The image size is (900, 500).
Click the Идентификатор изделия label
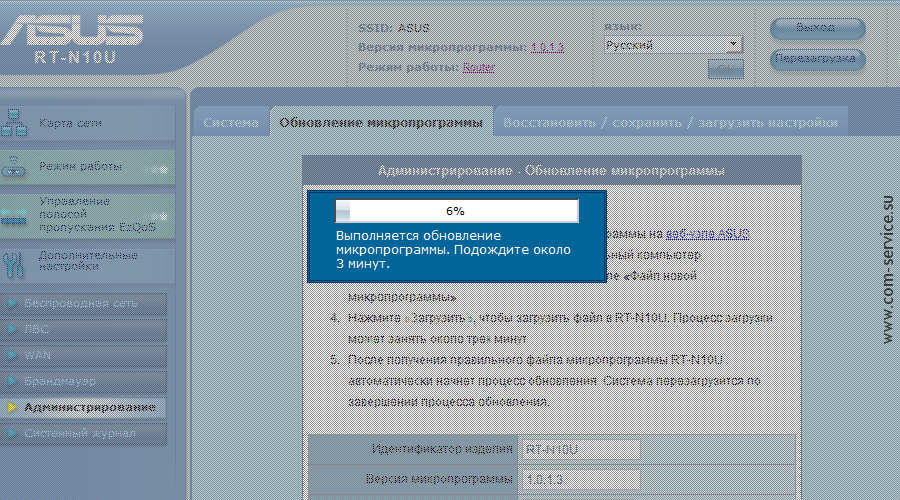tap(441, 449)
